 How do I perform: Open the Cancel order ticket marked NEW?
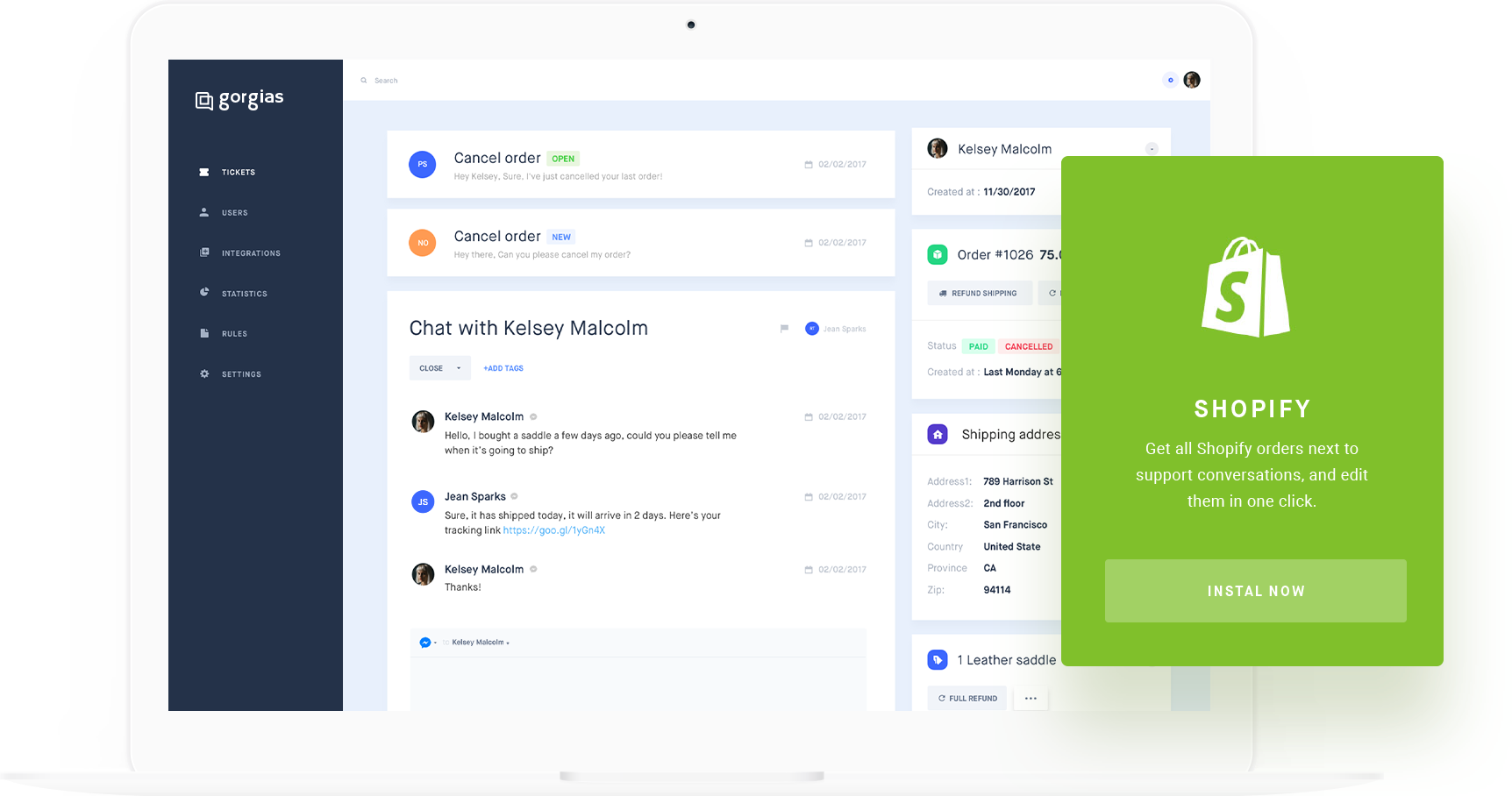[641, 243]
